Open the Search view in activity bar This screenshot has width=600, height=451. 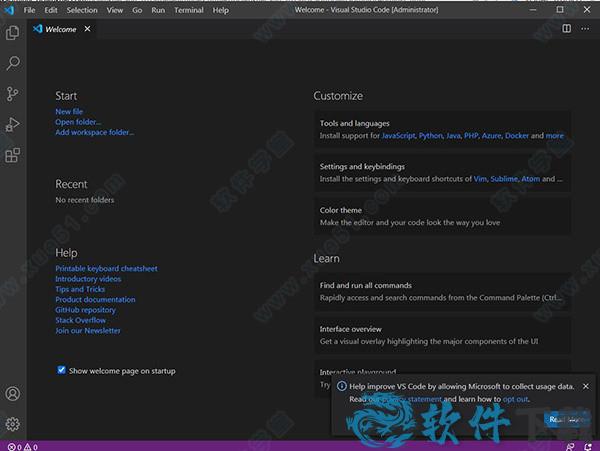pyautogui.click(x=13, y=63)
